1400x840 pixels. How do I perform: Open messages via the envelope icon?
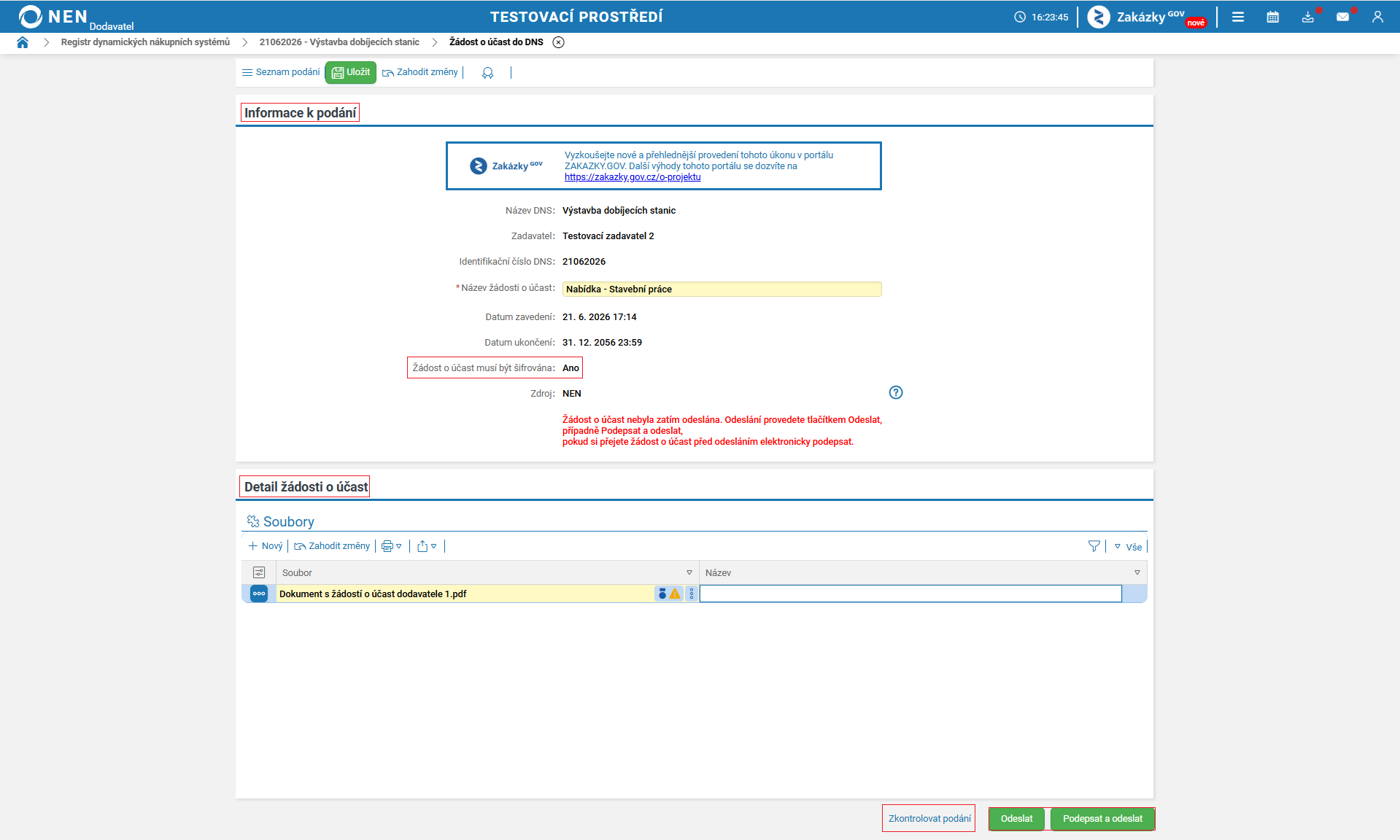[x=1343, y=17]
